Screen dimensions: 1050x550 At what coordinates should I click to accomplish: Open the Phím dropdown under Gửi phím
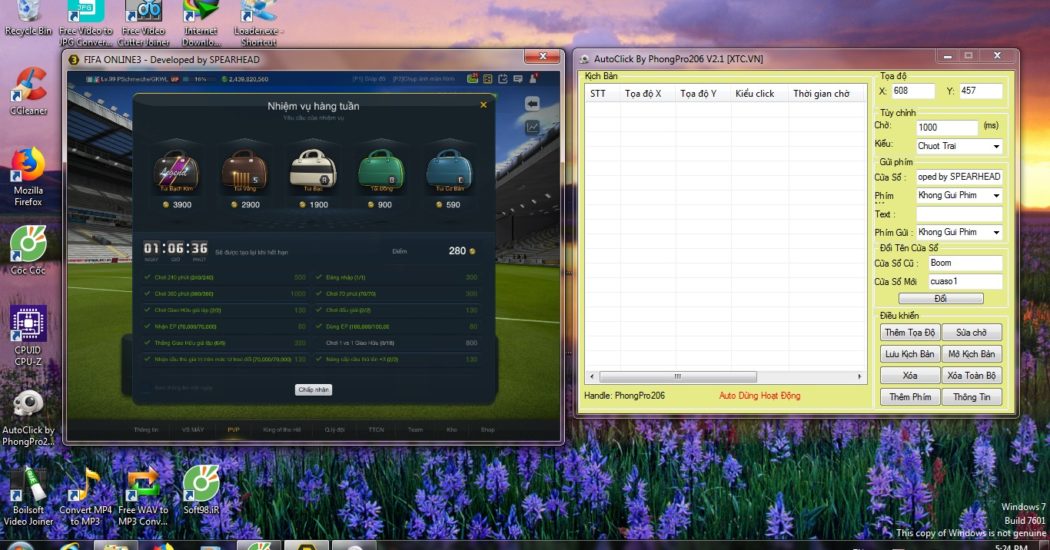point(959,195)
